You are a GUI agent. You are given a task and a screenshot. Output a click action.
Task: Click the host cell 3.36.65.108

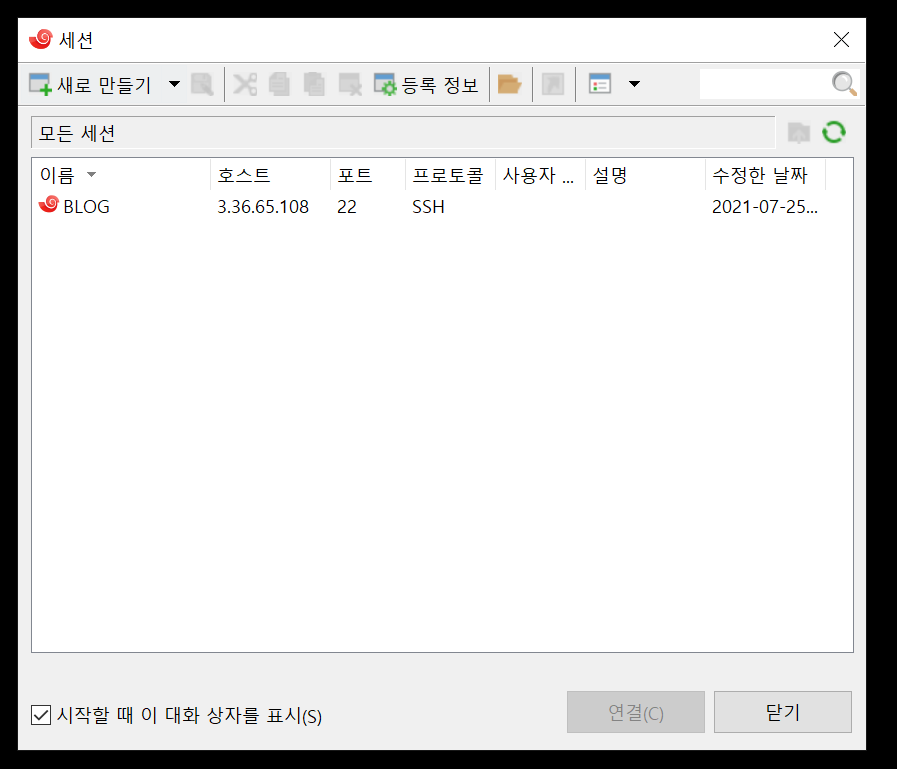[x=263, y=207]
